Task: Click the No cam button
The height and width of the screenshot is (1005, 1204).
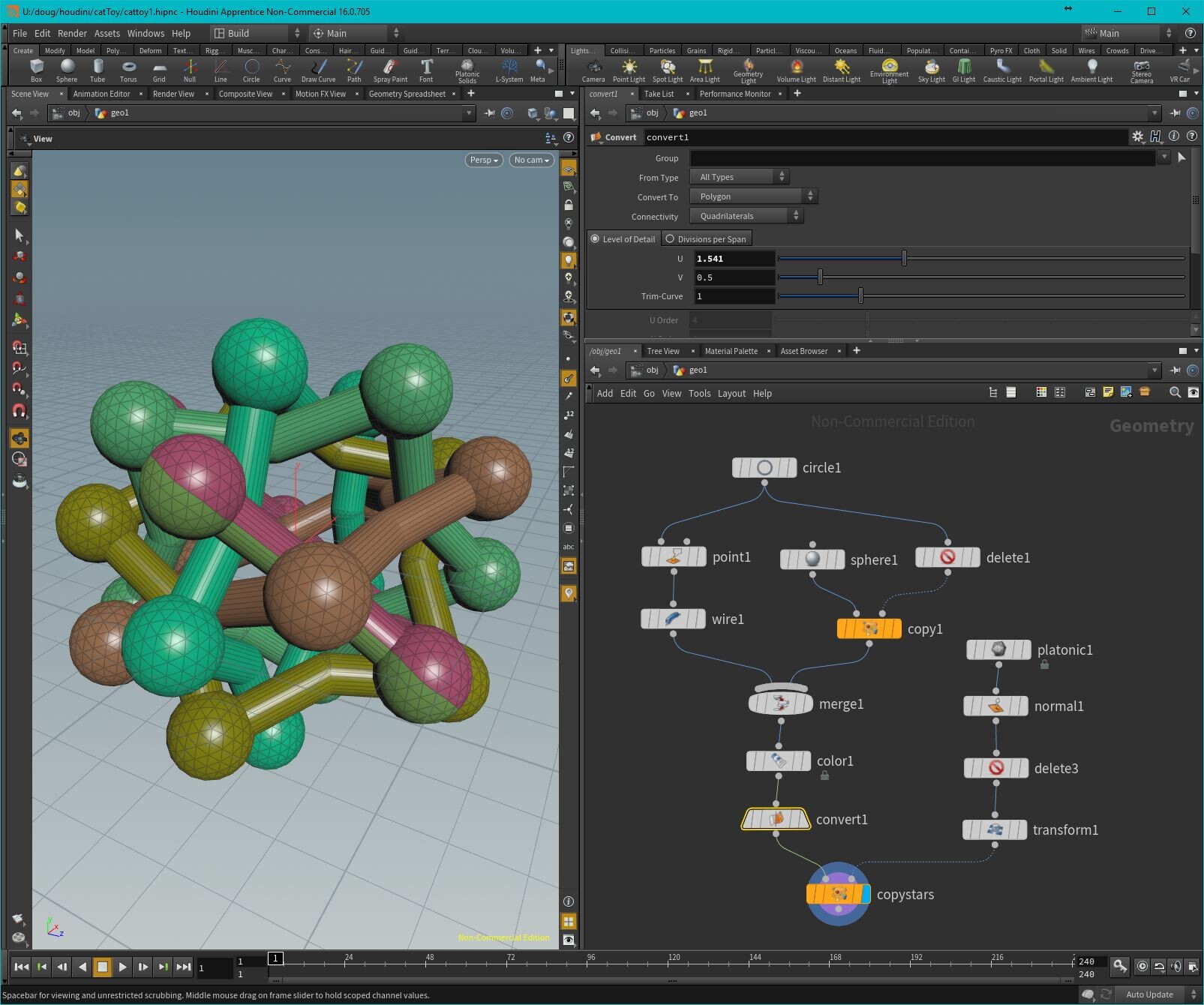Action: [531, 160]
